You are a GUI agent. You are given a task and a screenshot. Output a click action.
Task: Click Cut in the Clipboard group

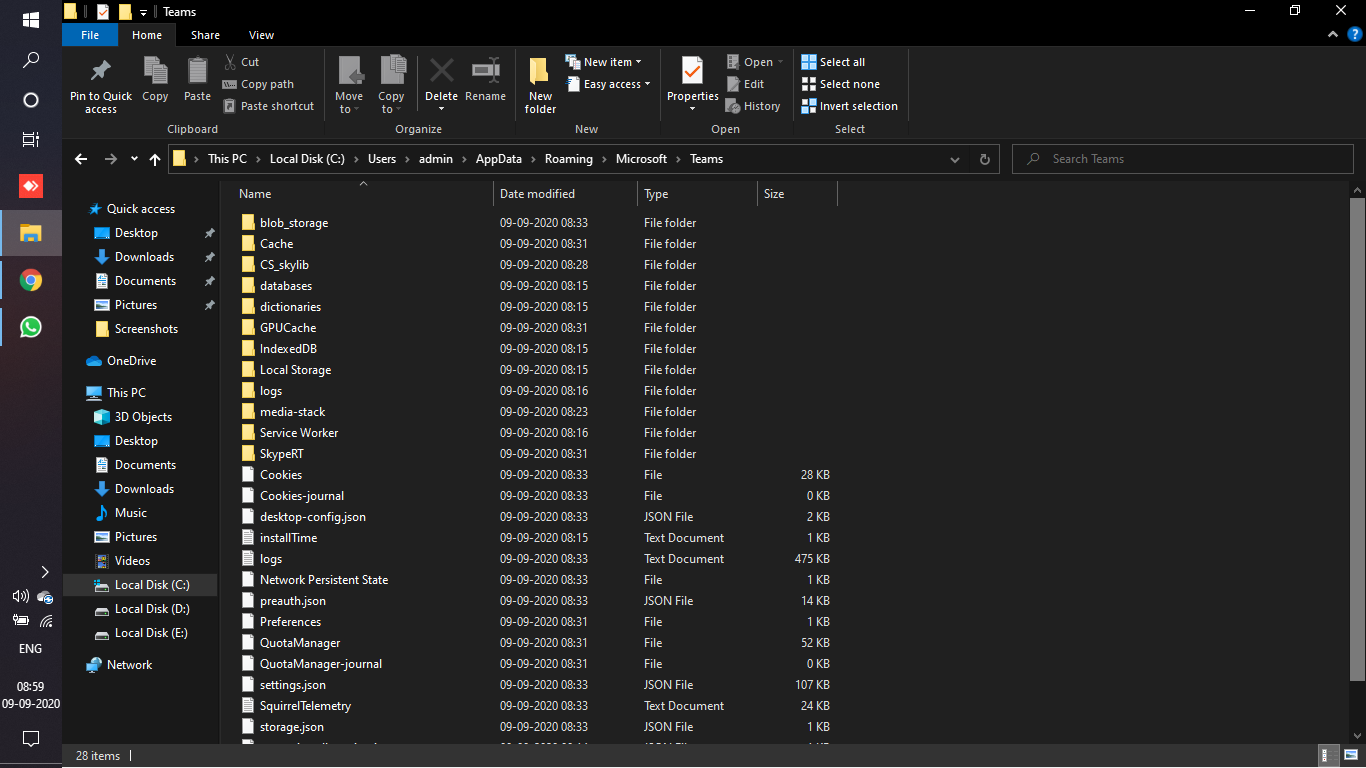coord(241,62)
